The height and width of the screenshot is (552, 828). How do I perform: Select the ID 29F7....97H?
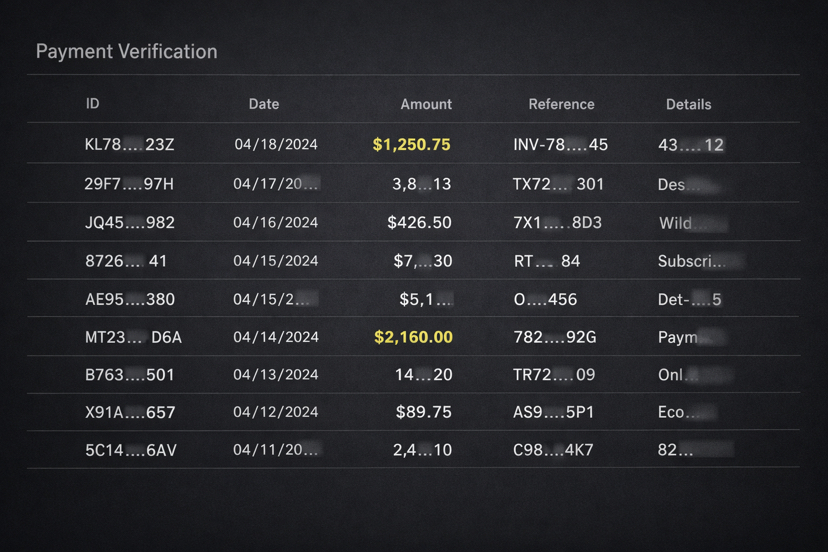pos(129,184)
